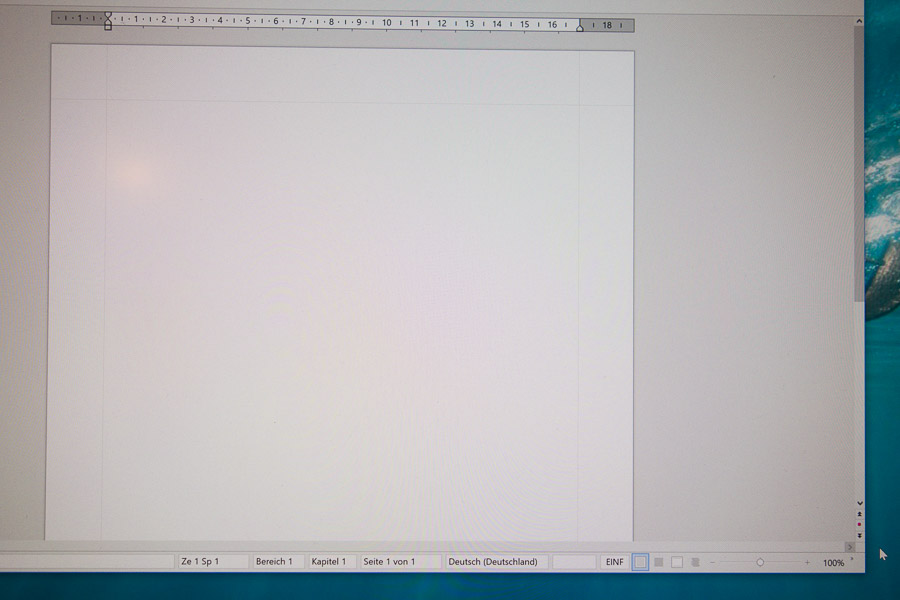Click the left indent marker on ruler
Screen dimensions: 900x600
pyautogui.click(x=108, y=21)
